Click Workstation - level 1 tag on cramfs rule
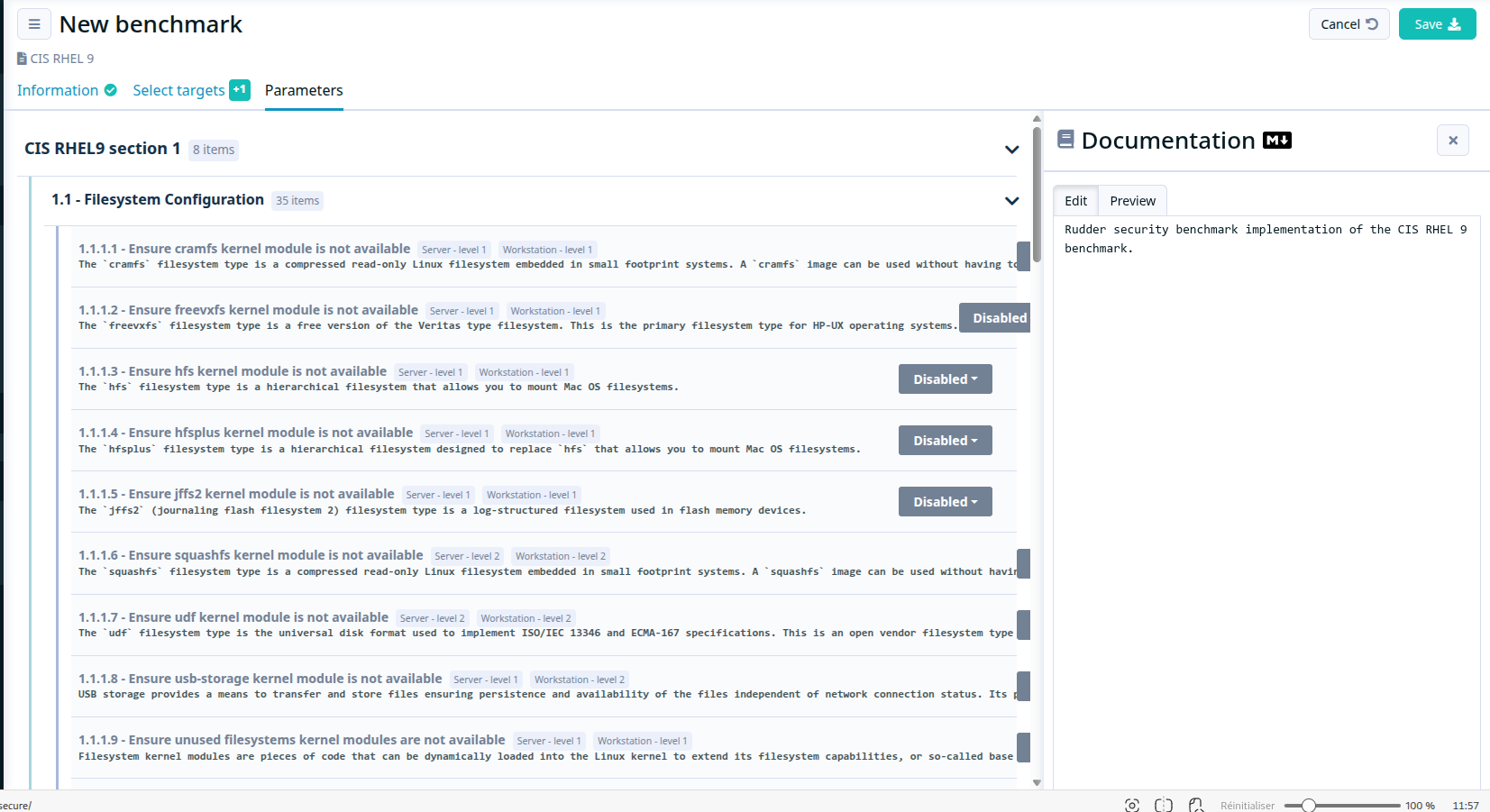 (547, 250)
